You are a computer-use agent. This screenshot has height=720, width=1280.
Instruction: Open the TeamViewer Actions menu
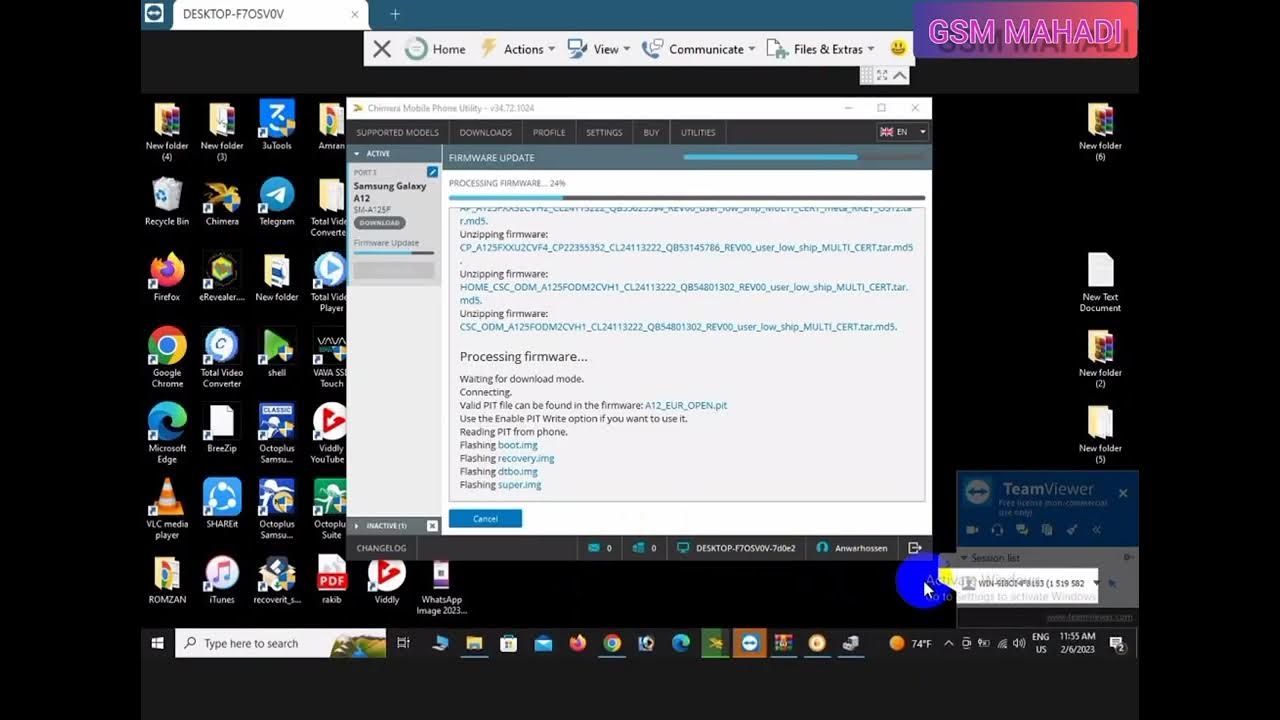tap(518, 49)
